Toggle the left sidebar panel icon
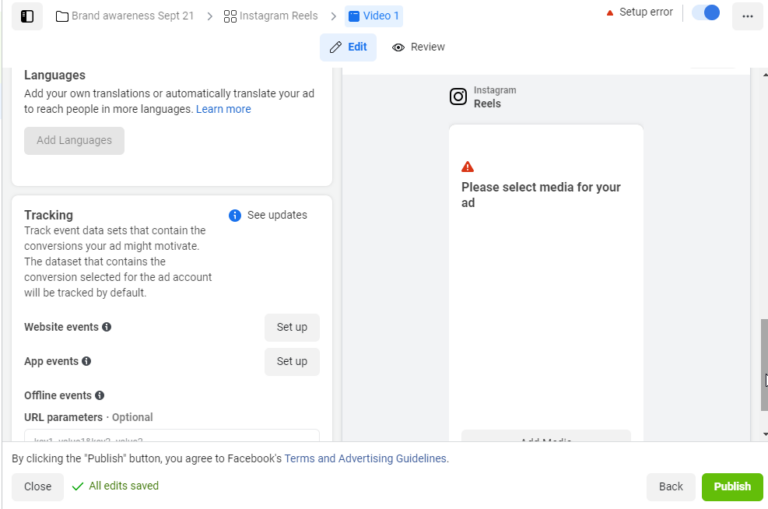Screen dimensions: 768x509 [27, 16]
